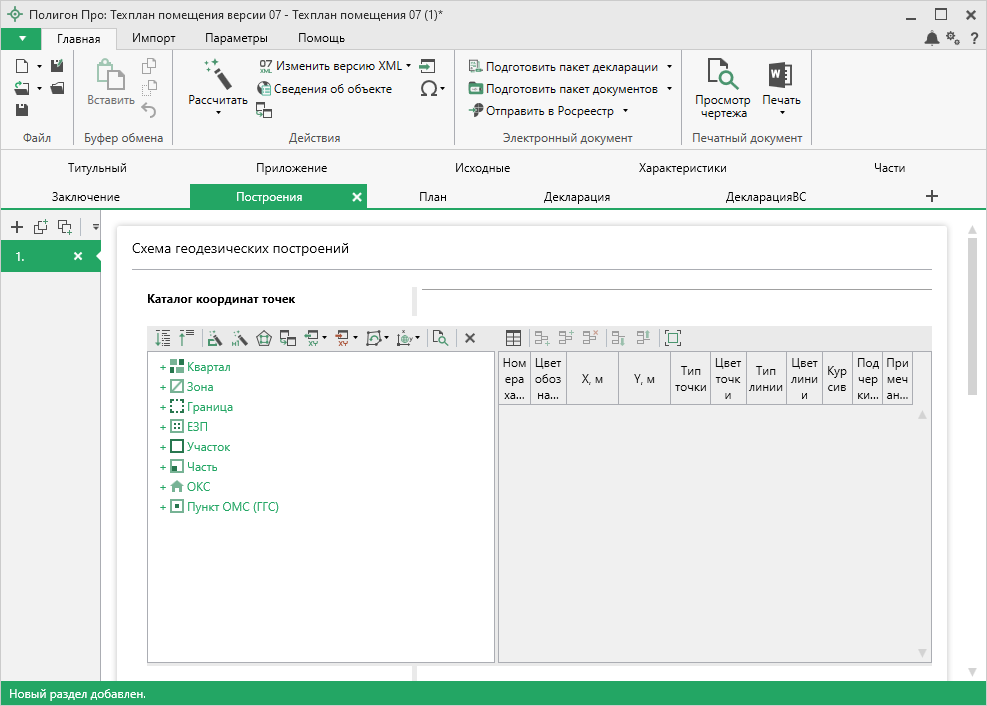The width and height of the screenshot is (987, 706).
Task: Expand the Участок tree node
Action: click(x=162, y=447)
